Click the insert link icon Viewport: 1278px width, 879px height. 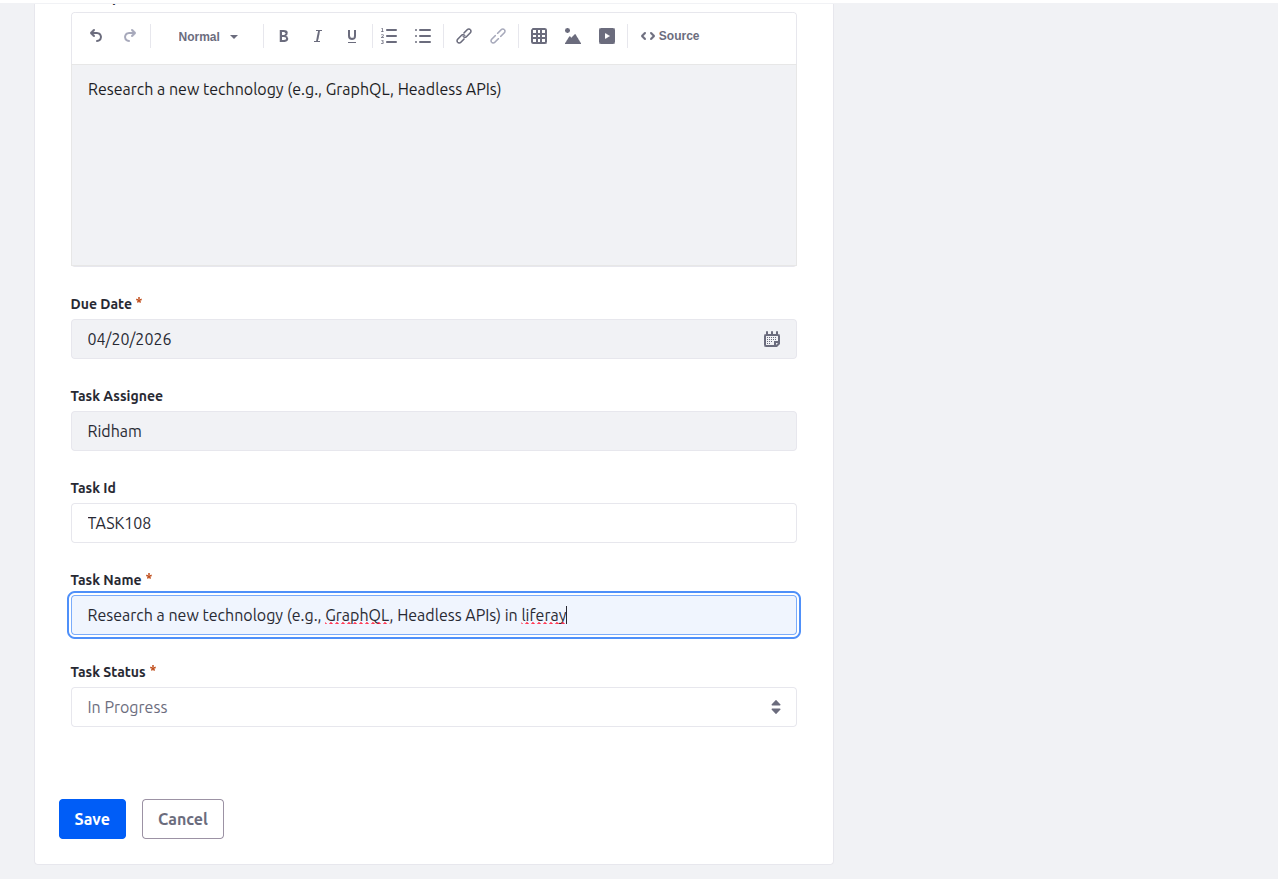[x=464, y=36]
